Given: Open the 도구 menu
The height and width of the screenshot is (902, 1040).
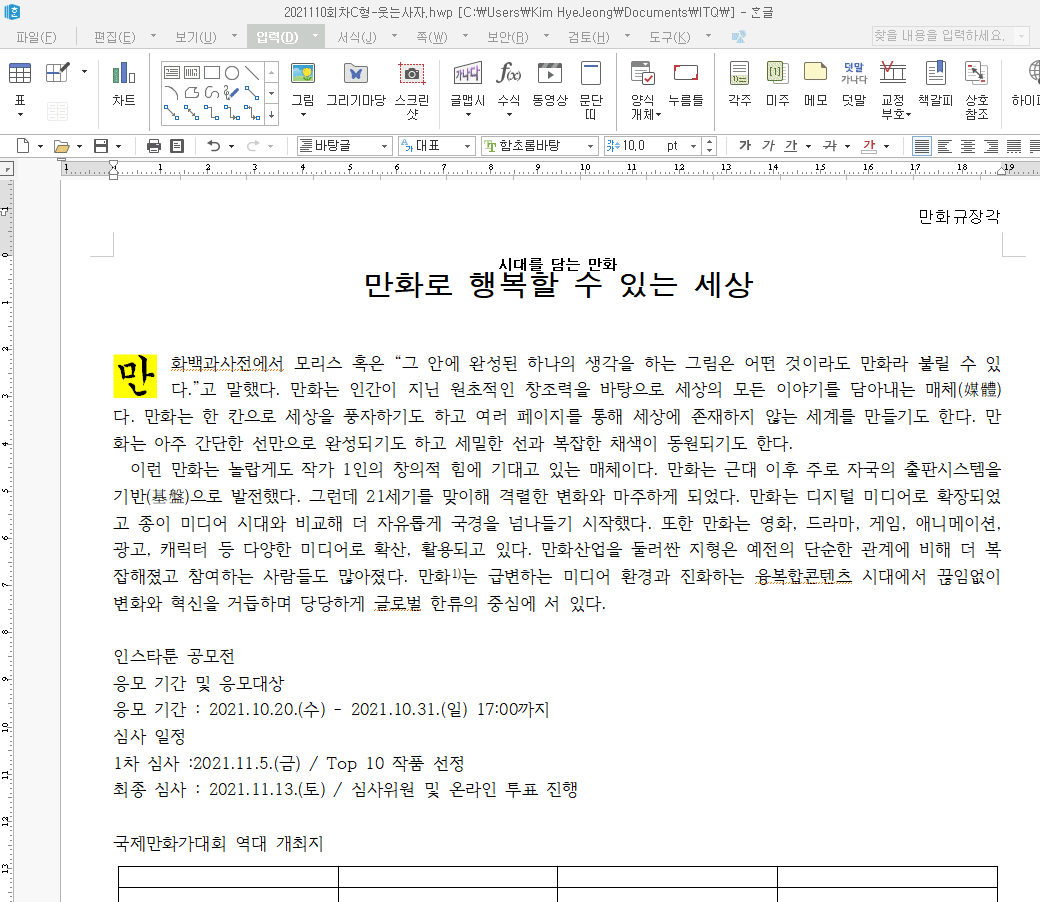Looking at the screenshot, I should [x=669, y=37].
